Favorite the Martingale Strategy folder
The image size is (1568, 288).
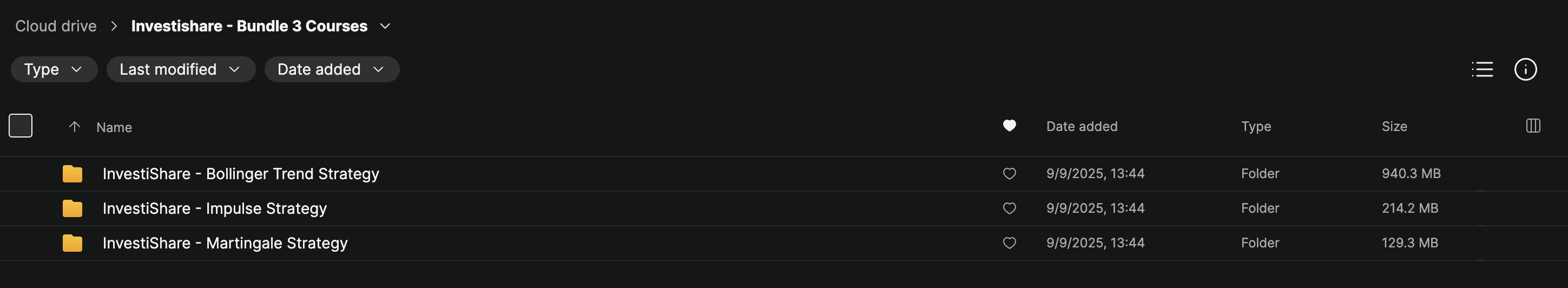tap(1009, 244)
